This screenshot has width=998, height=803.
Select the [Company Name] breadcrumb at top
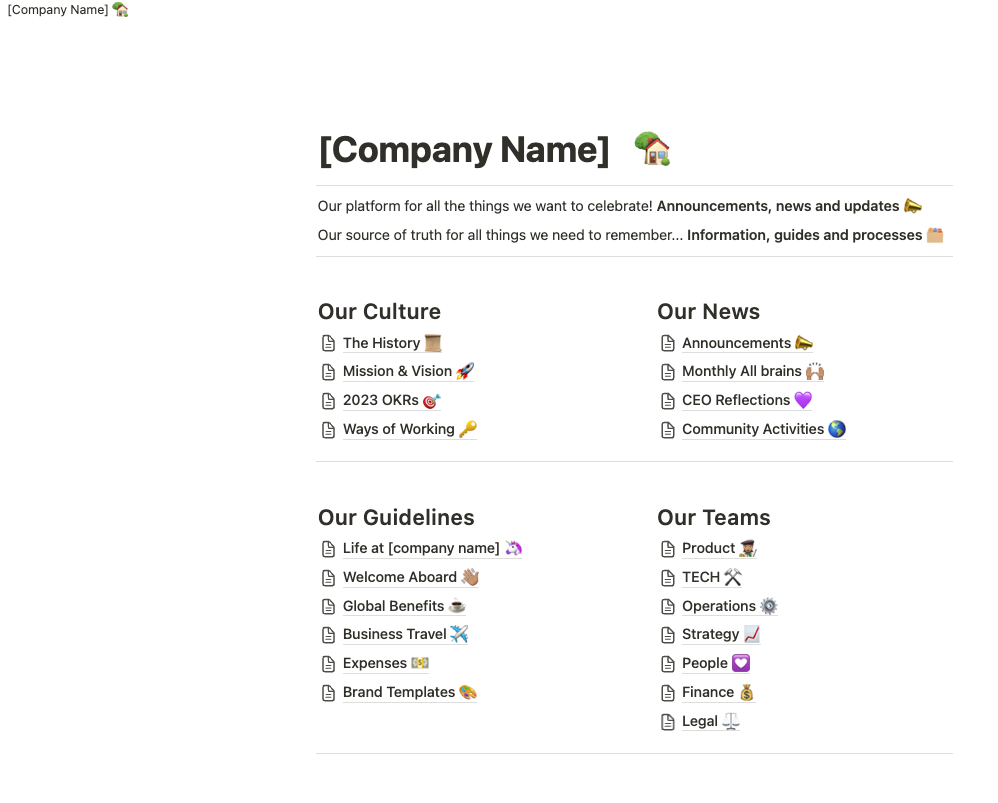pos(58,10)
